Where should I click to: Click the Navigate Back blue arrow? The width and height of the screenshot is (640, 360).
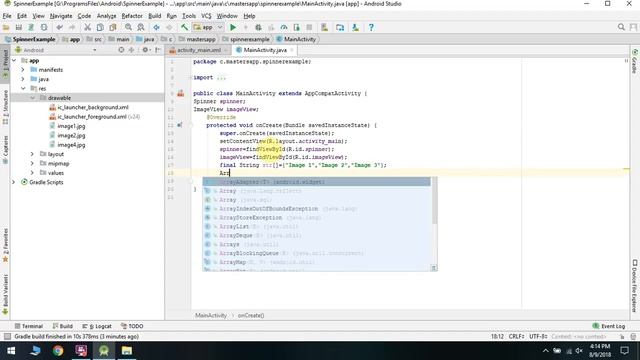point(156,27)
